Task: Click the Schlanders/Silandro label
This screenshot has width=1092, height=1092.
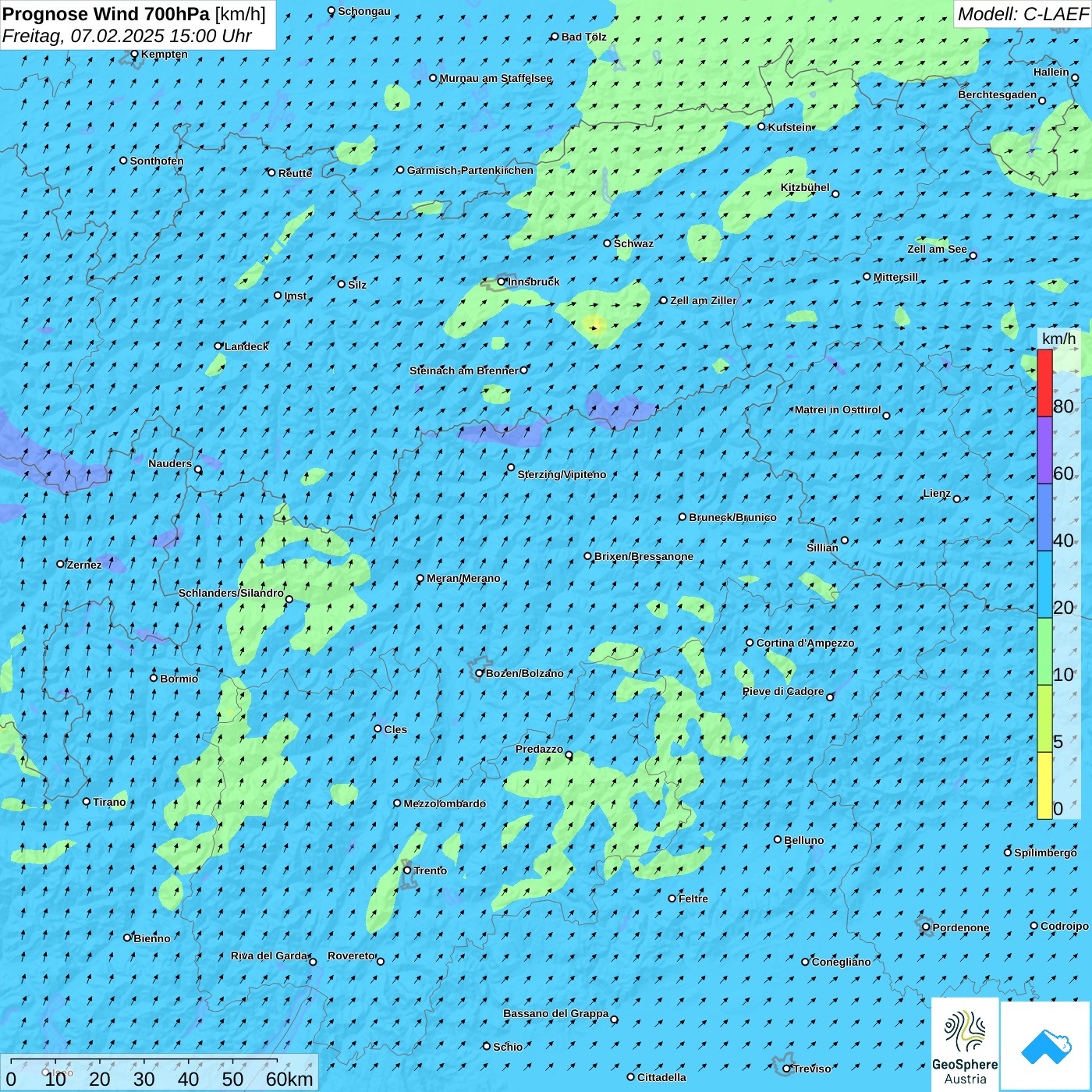Action: point(231,593)
